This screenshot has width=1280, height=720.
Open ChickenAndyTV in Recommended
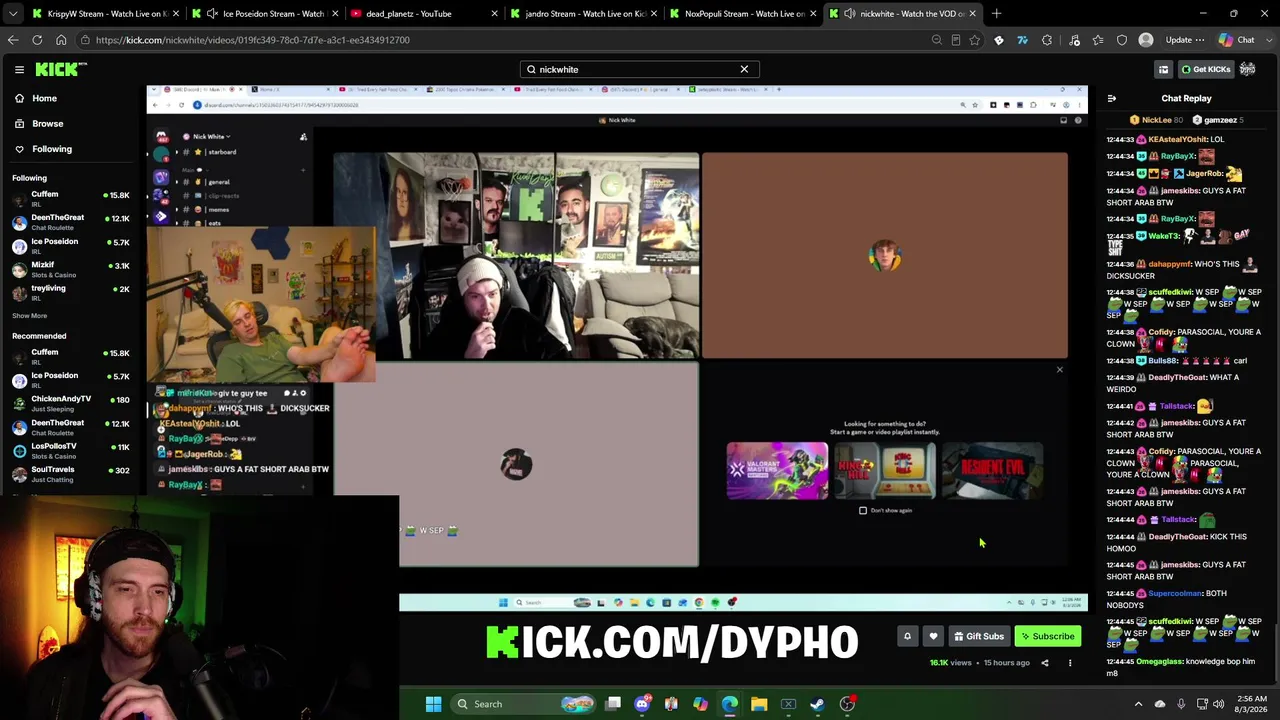(70, 403)
